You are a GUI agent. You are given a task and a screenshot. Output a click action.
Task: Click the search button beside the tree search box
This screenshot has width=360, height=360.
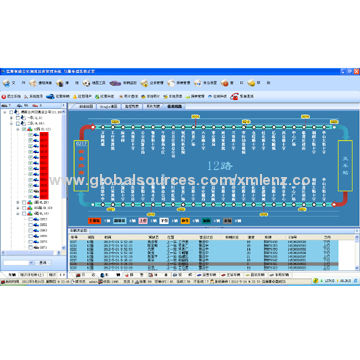click(x=42, y=263)
